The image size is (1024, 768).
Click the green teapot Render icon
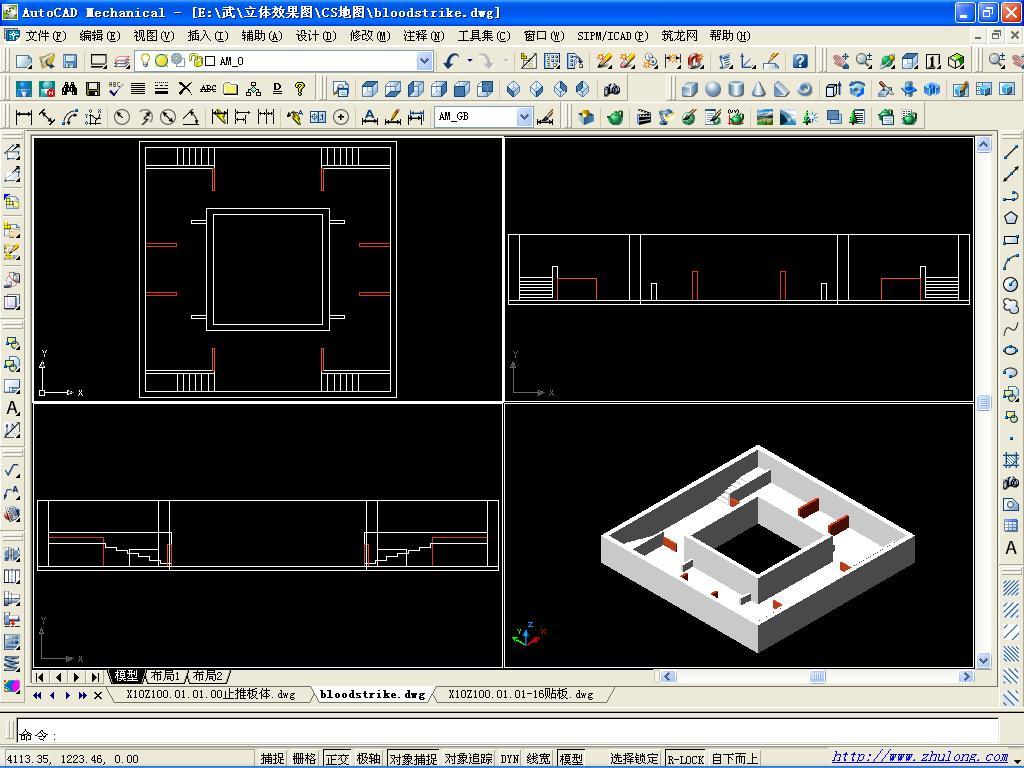[x=615, y=117]
